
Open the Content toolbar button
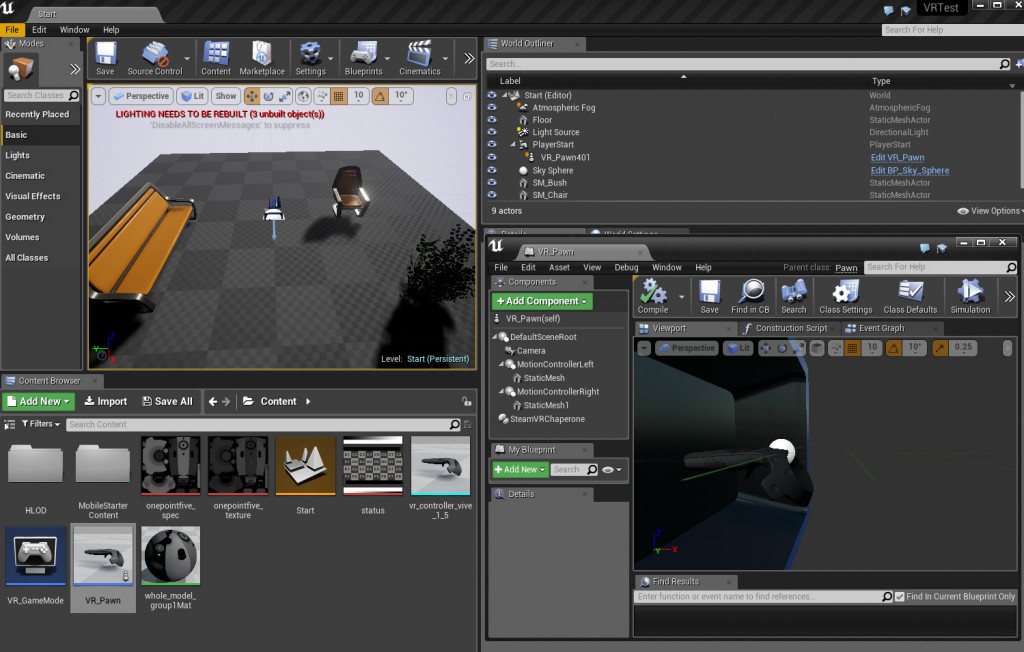point(216,58)
